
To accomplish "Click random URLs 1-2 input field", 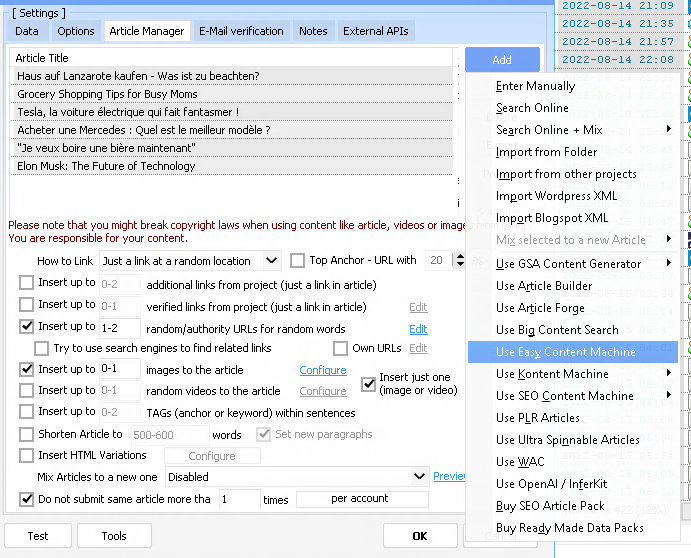I will click(x=119, y=328).
